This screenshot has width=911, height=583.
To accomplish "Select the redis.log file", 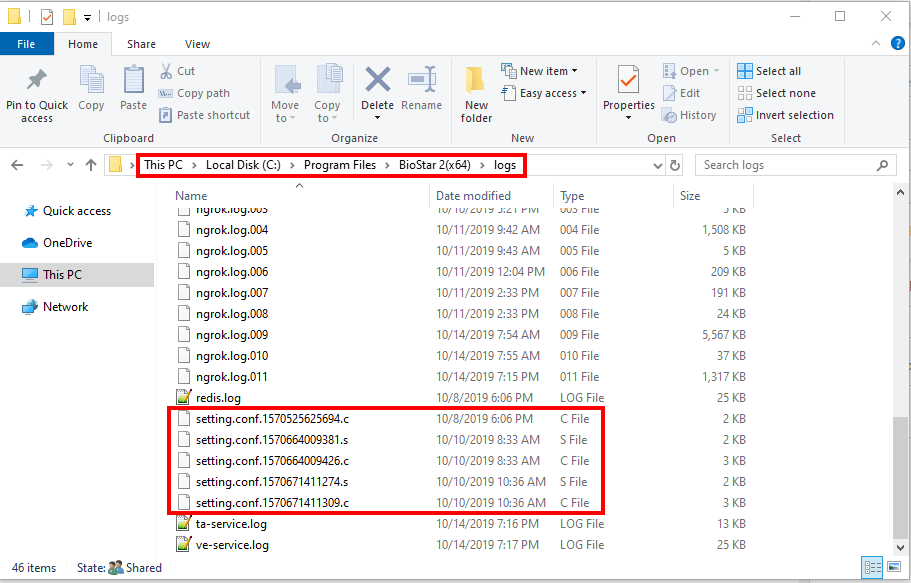I will click(x=217, y=398).
